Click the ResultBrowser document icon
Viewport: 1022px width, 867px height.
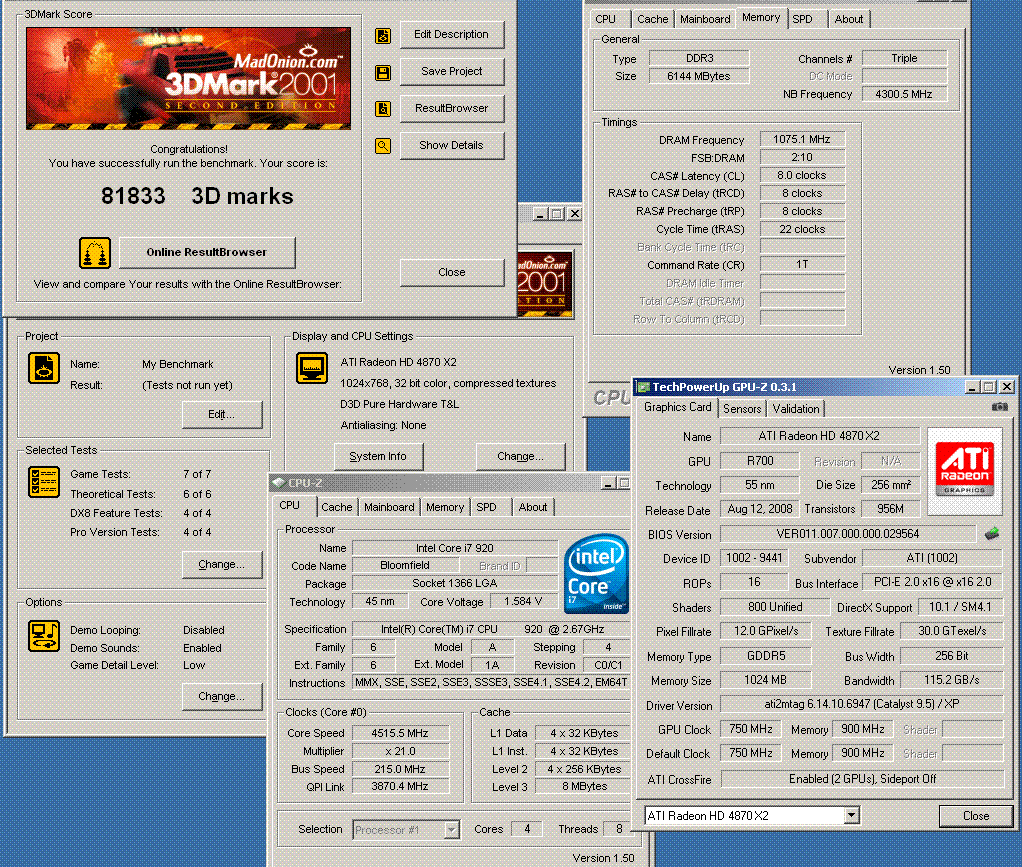(383, 109)
